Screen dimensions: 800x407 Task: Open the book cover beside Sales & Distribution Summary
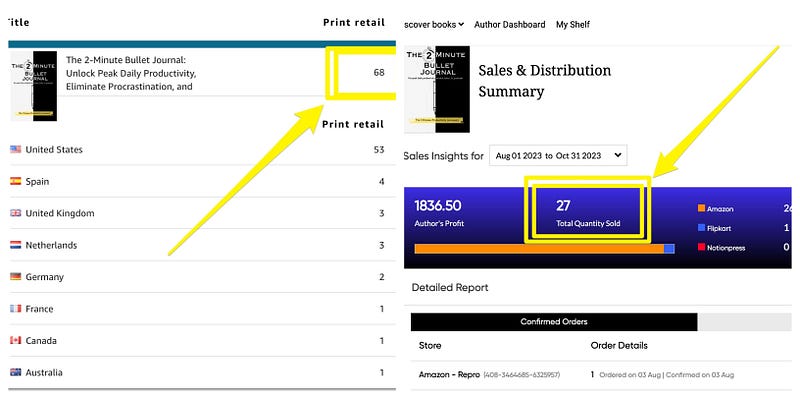coord(437,89)
